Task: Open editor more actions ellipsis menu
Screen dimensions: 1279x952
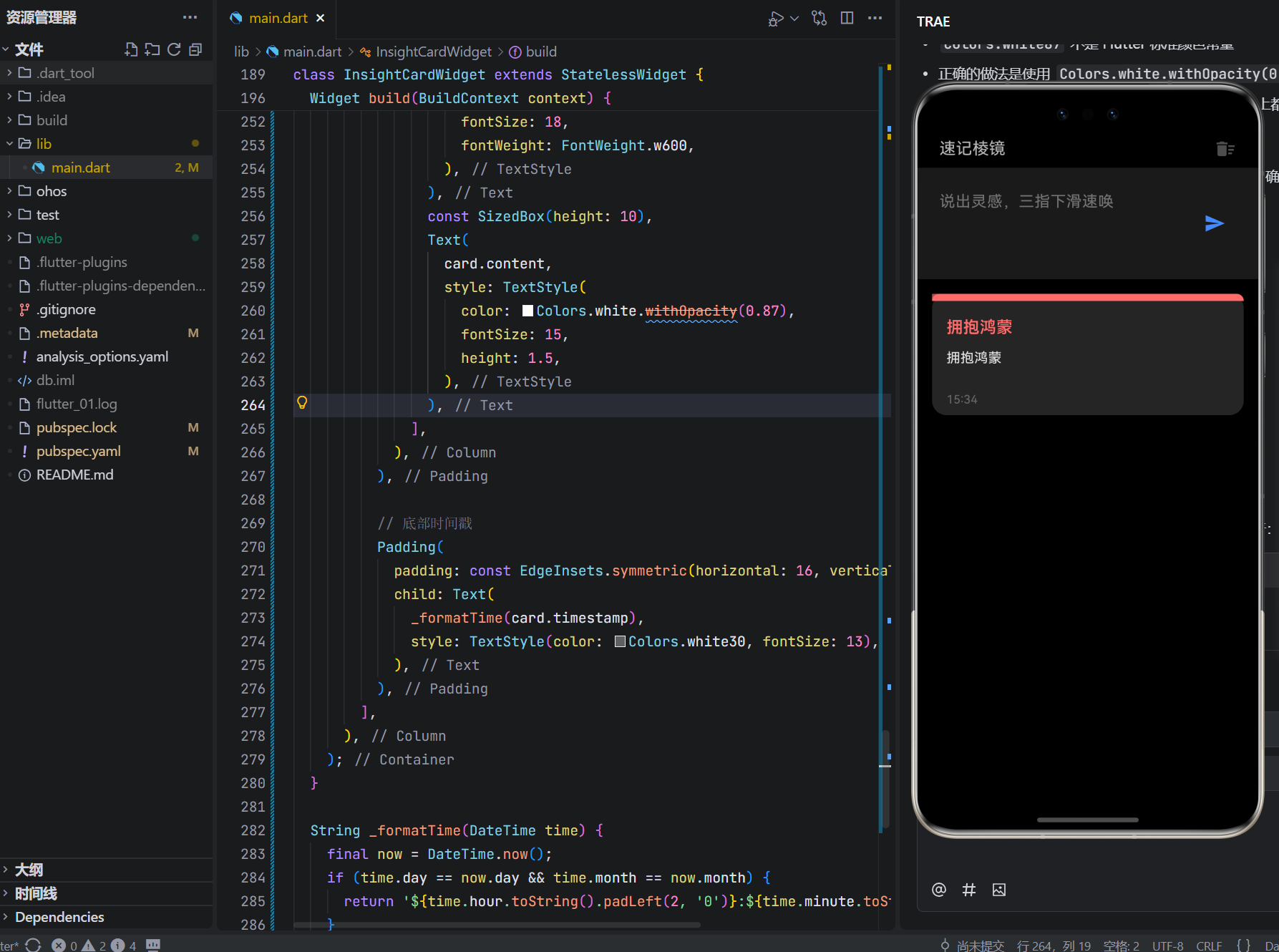Action: point(875,18)
